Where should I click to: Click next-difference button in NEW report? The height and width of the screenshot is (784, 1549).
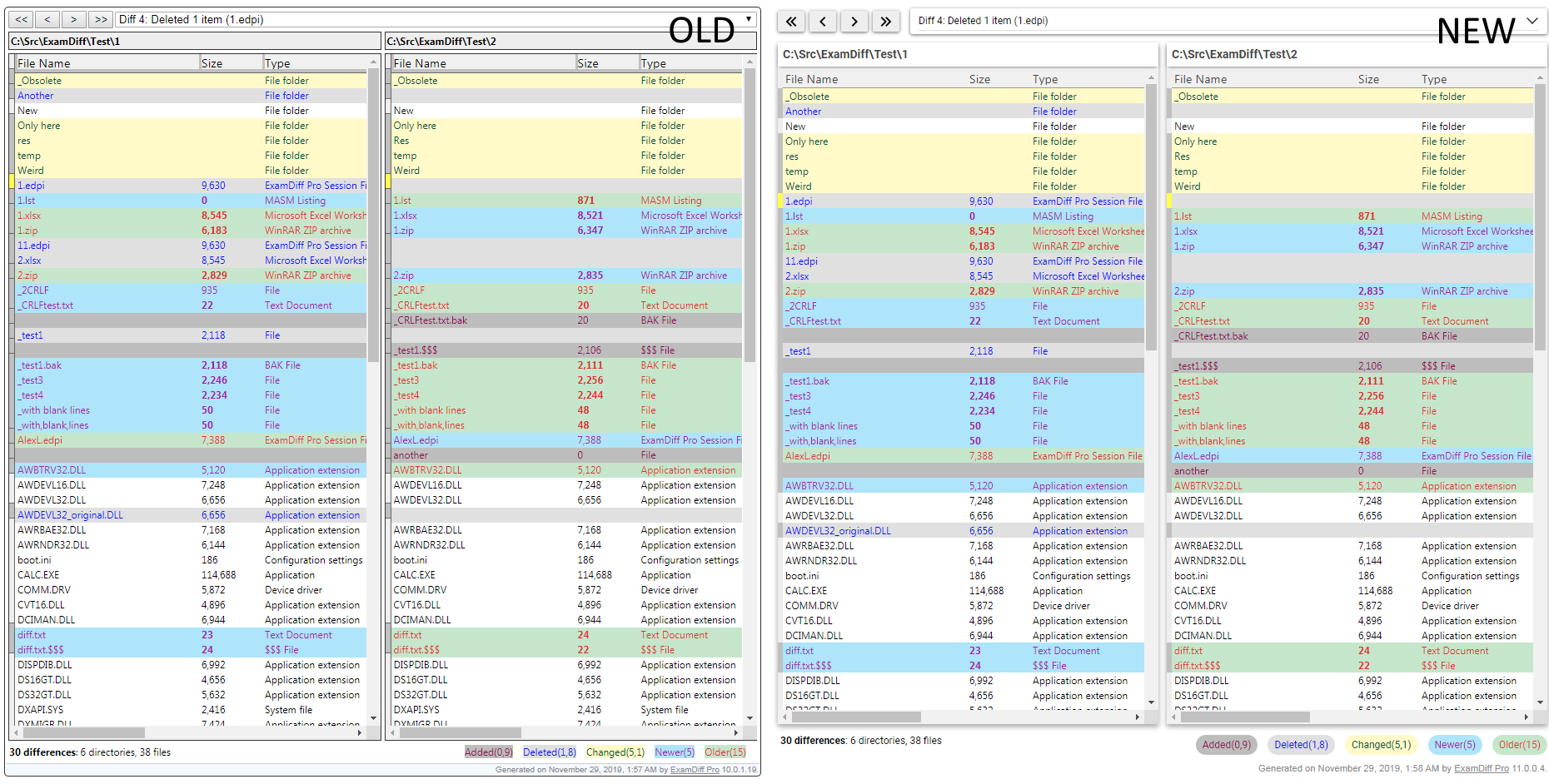[x=854, y=22]
